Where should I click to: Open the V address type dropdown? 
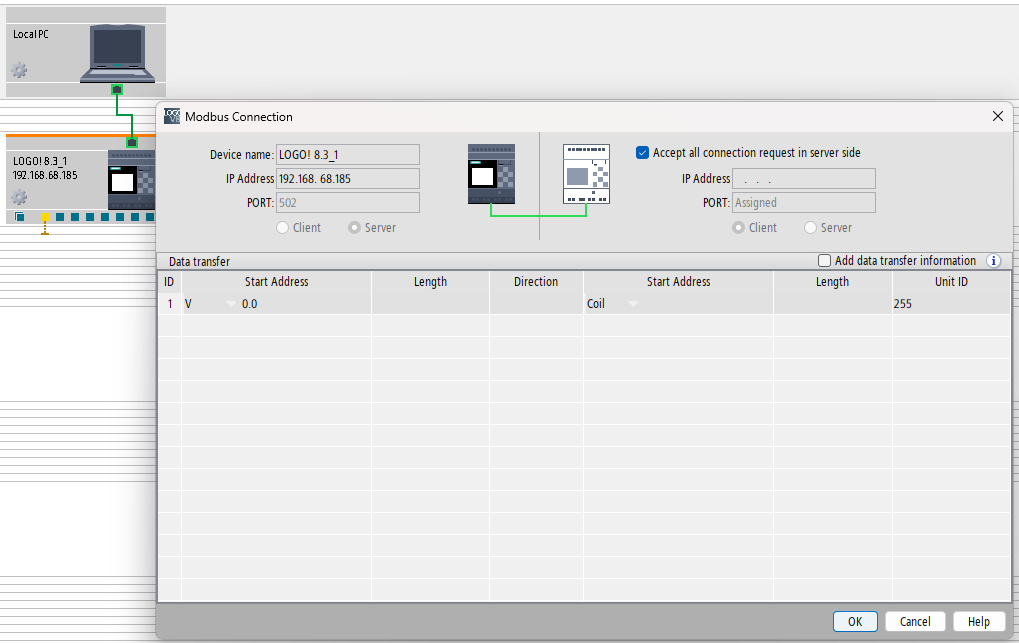pyautogui.click(x=231, y=304)
